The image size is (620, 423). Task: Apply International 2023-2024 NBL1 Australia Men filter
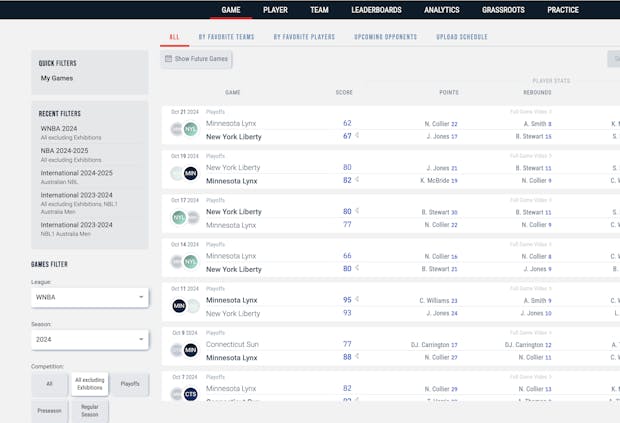[76, 229]
